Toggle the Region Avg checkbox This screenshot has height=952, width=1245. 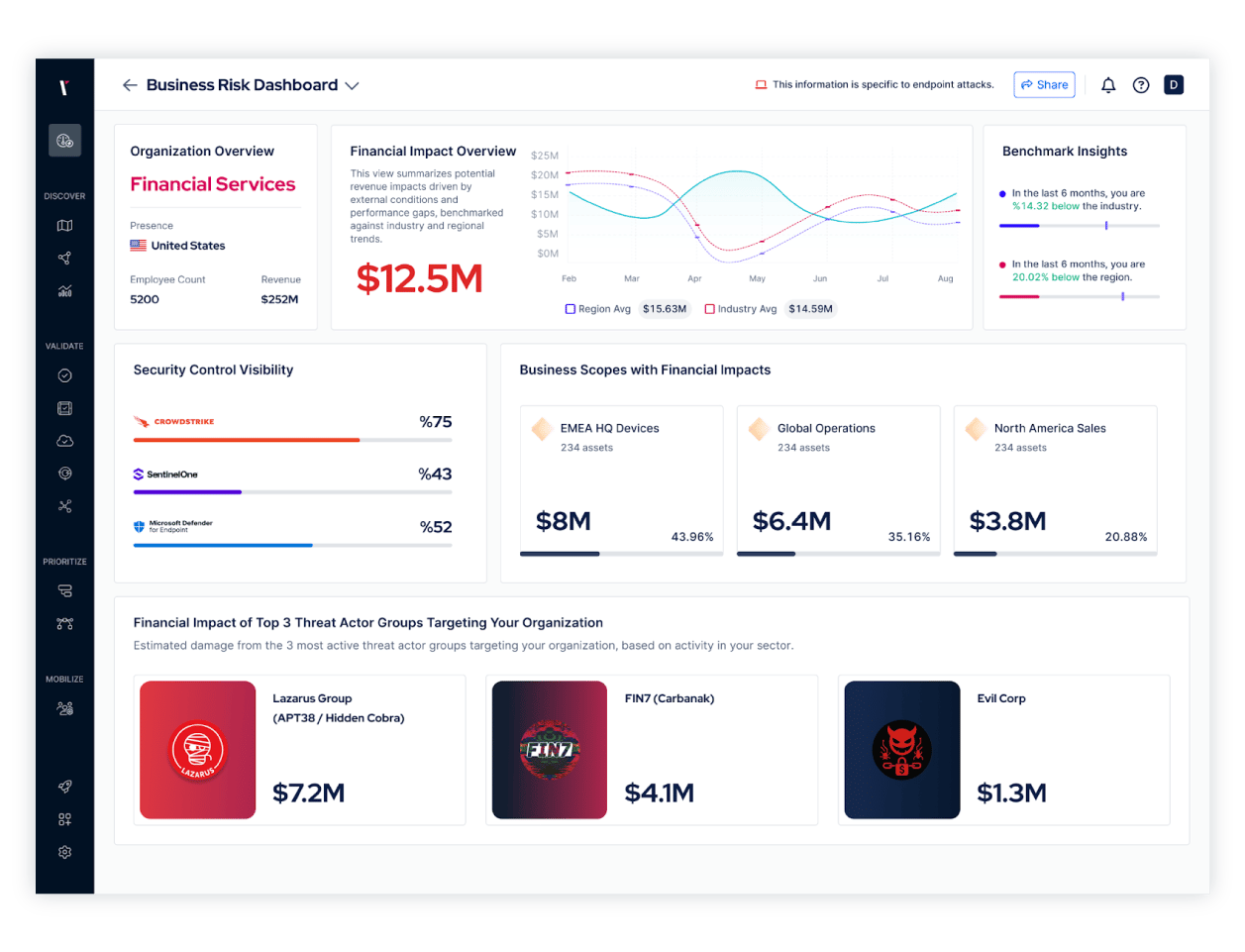click(x=571, y=309)
